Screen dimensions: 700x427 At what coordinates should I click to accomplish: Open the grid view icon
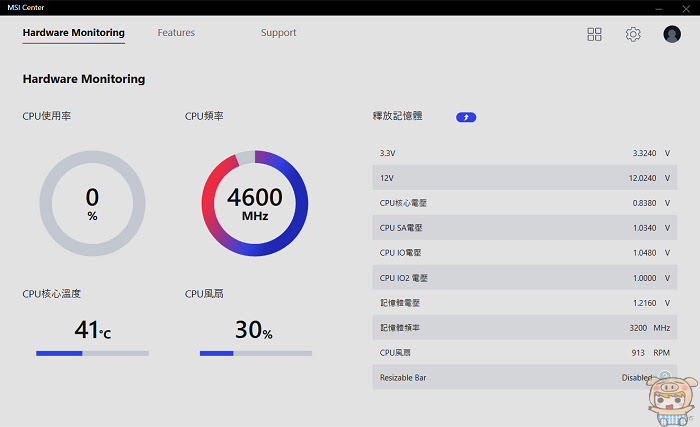594,34
